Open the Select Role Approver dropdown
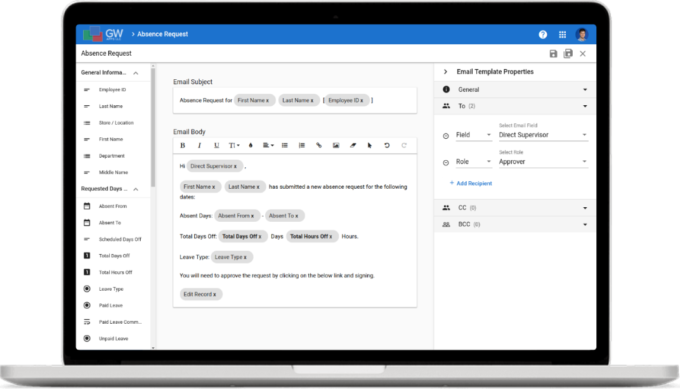Viewport: 680px width, 389px height. (543, 162)
